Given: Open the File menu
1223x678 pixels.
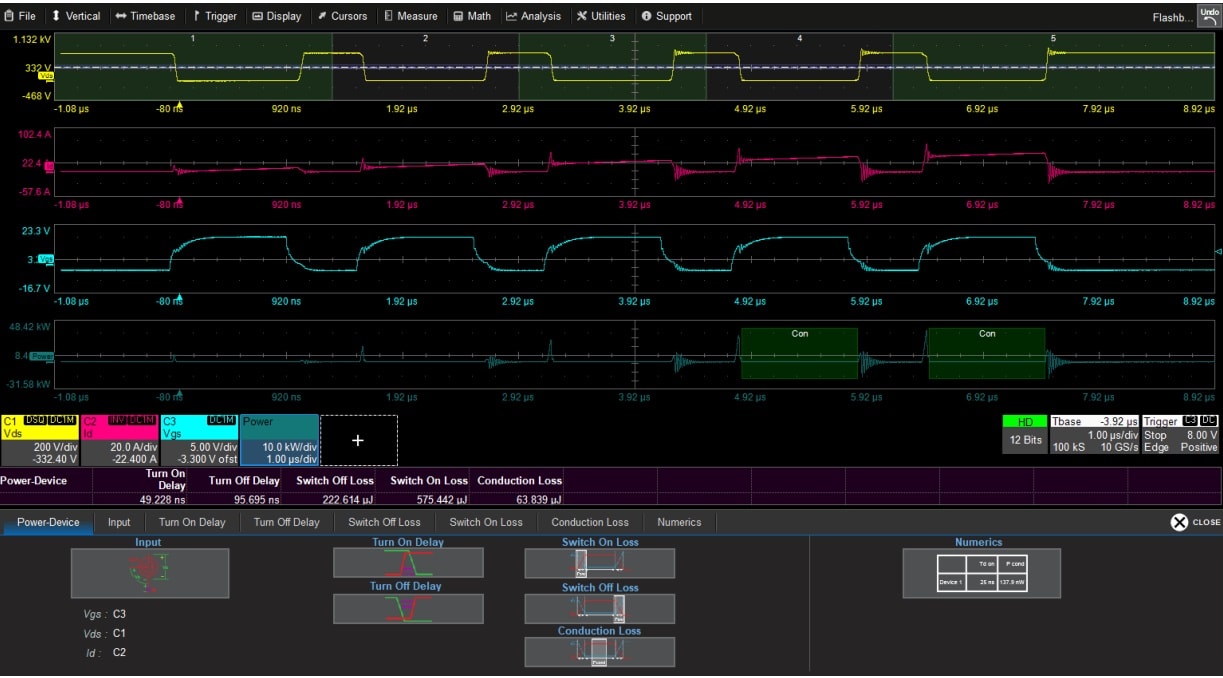Looking at the screenshot, I should [x=20, y=16].
